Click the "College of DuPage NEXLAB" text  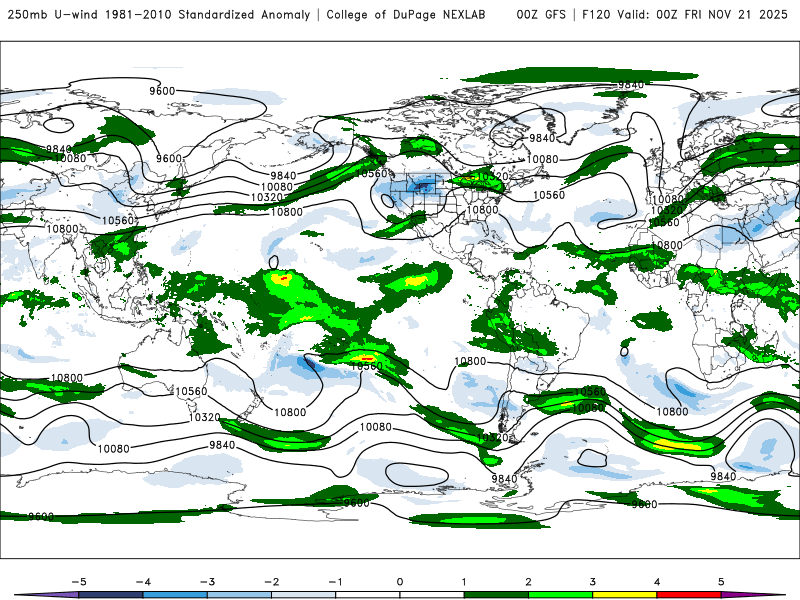(x=406, y=14)
